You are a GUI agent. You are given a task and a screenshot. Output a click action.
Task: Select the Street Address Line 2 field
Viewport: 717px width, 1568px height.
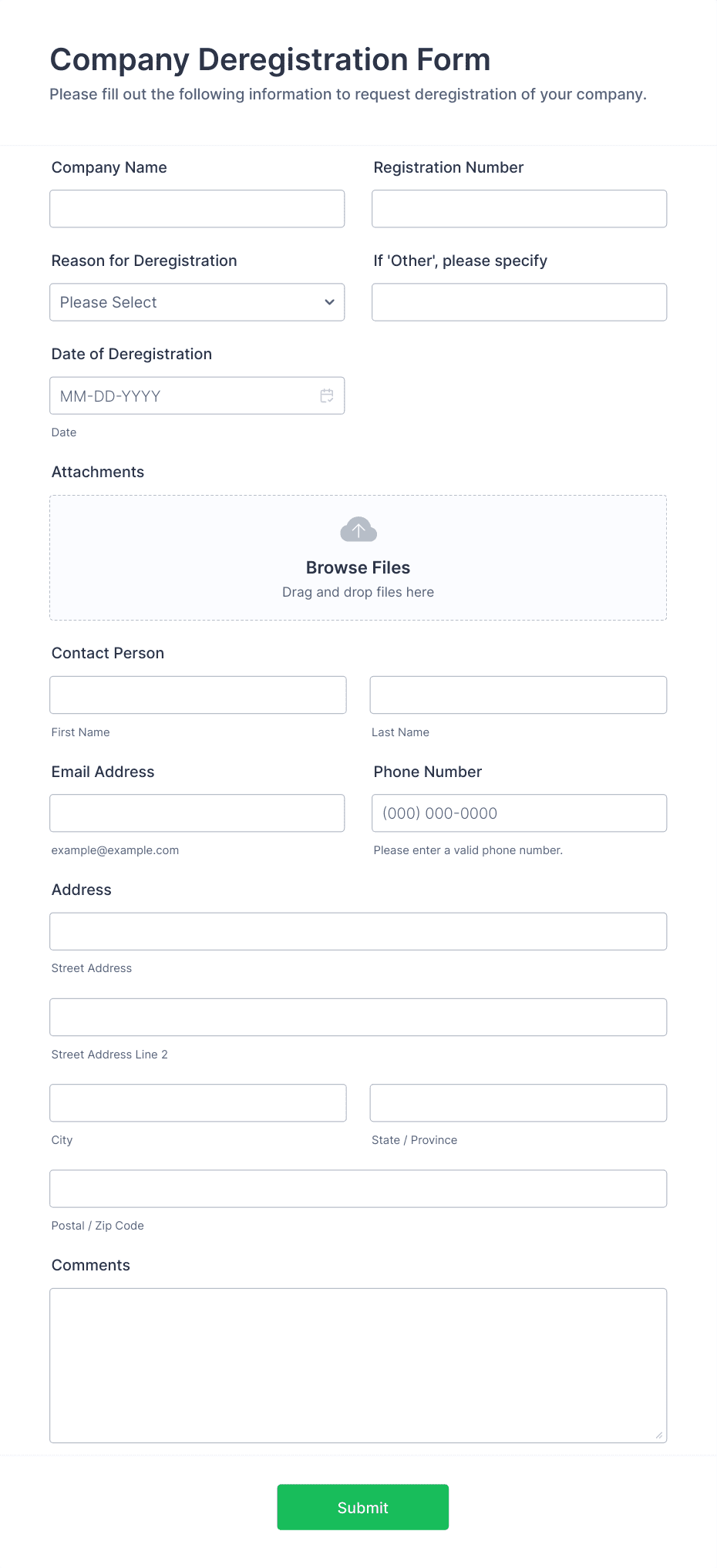coord(358,1018)
